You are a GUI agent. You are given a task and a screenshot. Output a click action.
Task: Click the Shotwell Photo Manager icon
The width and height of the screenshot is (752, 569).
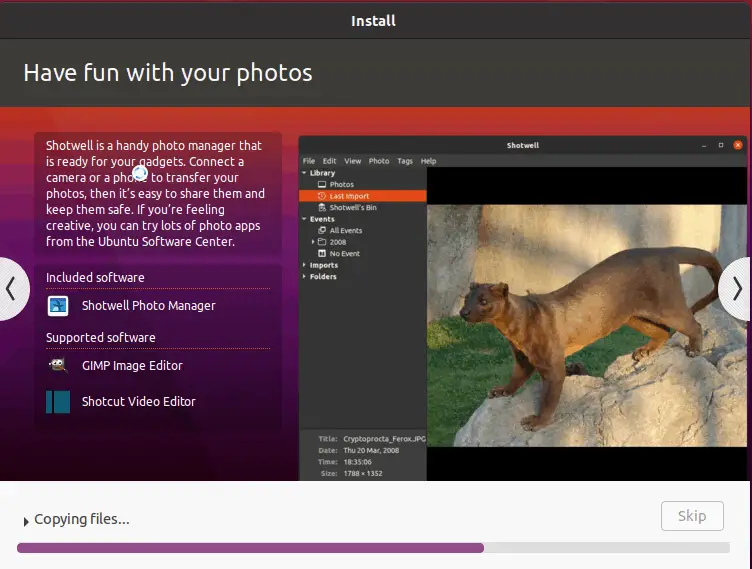pyautogui.click(x=58, y=306)
